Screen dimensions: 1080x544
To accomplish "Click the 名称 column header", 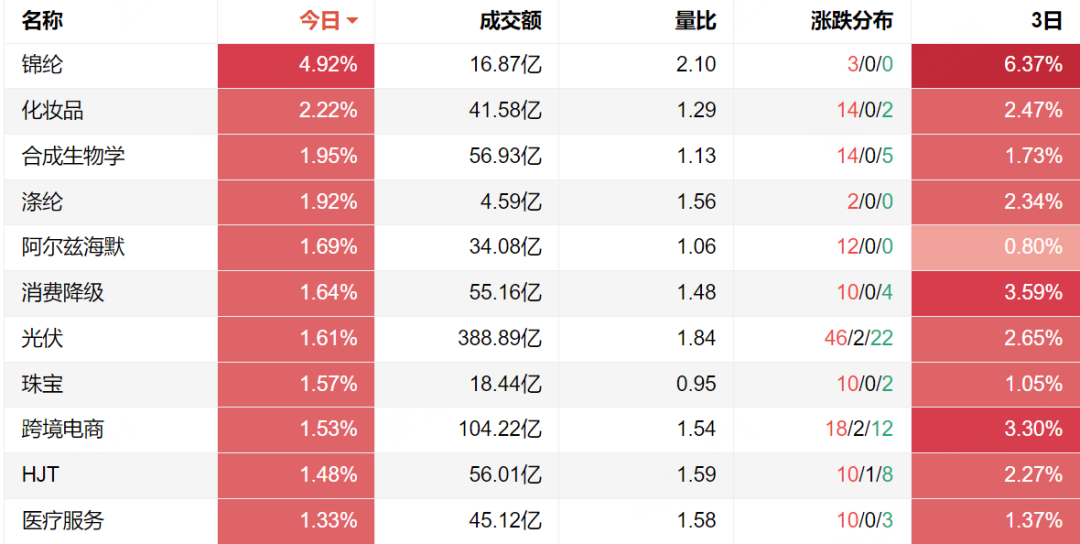I will [42, 21].
